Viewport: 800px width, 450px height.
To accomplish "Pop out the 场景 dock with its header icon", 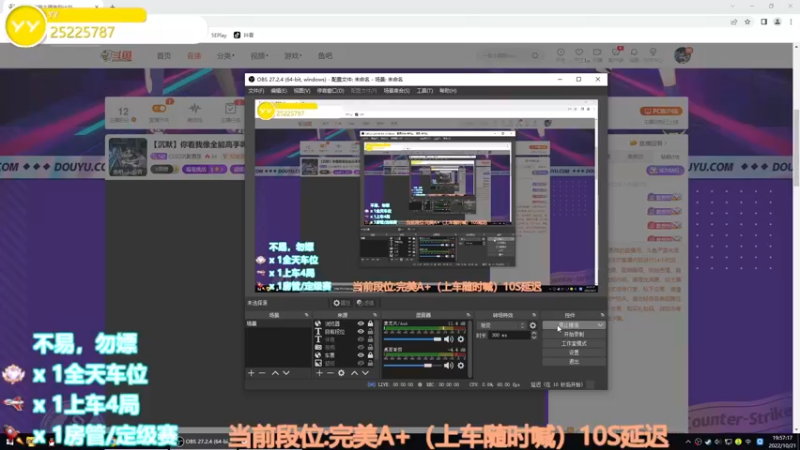I will click(x=306, y=315).
